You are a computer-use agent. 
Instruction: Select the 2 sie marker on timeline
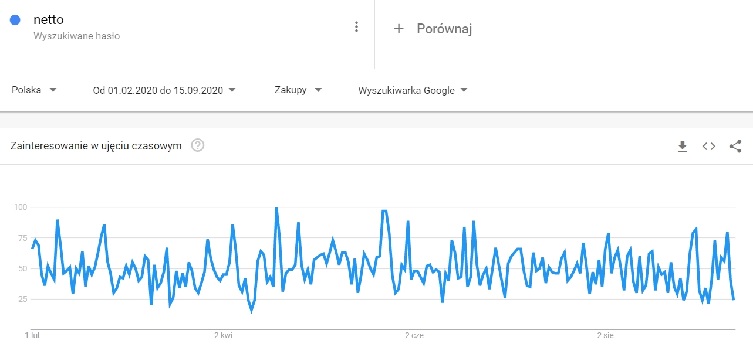605,336
